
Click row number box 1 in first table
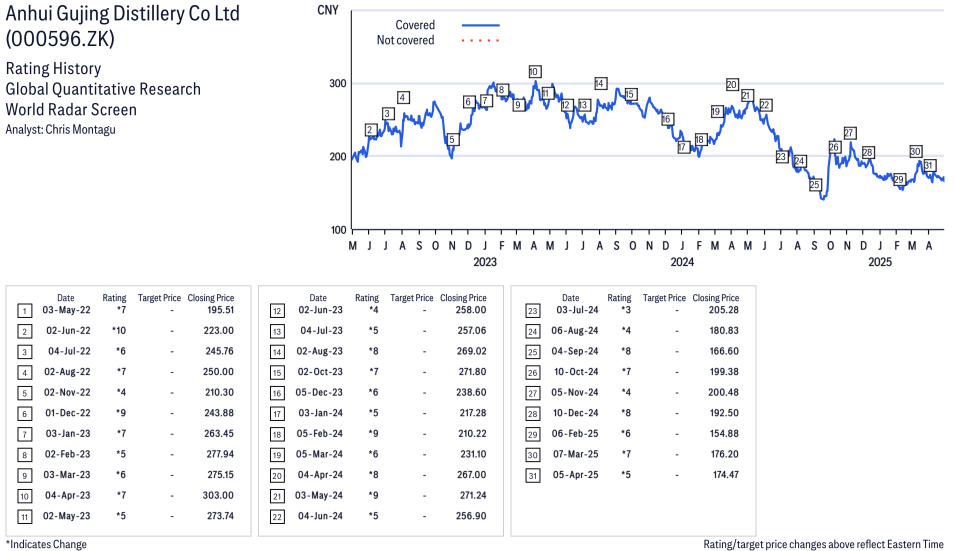24,311
